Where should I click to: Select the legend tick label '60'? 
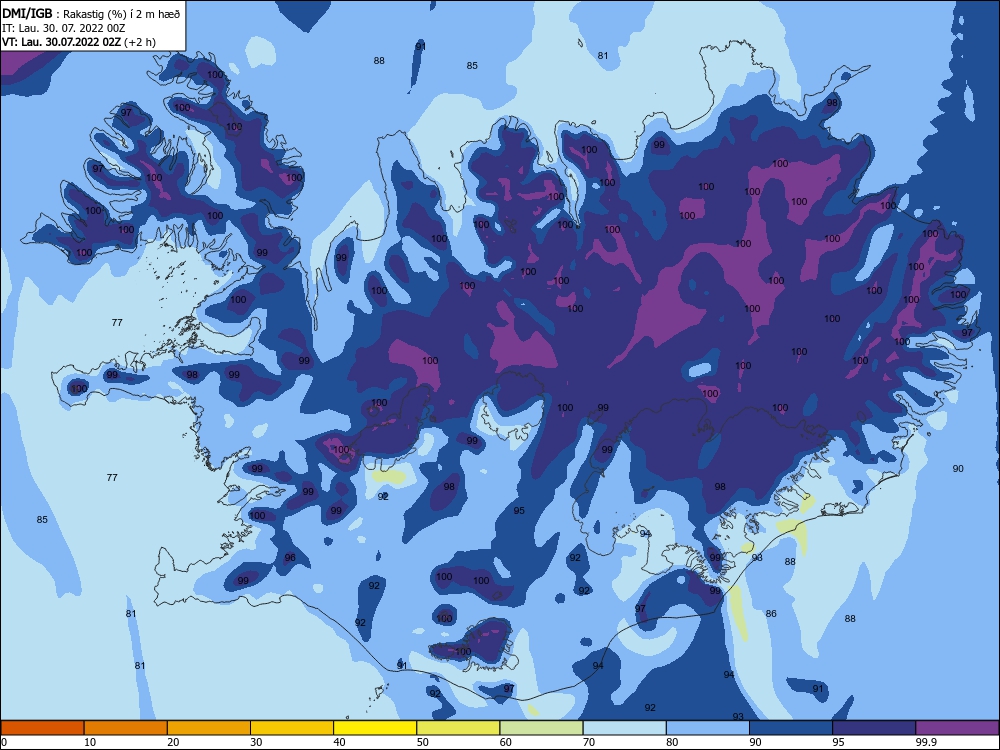[506, 742]
